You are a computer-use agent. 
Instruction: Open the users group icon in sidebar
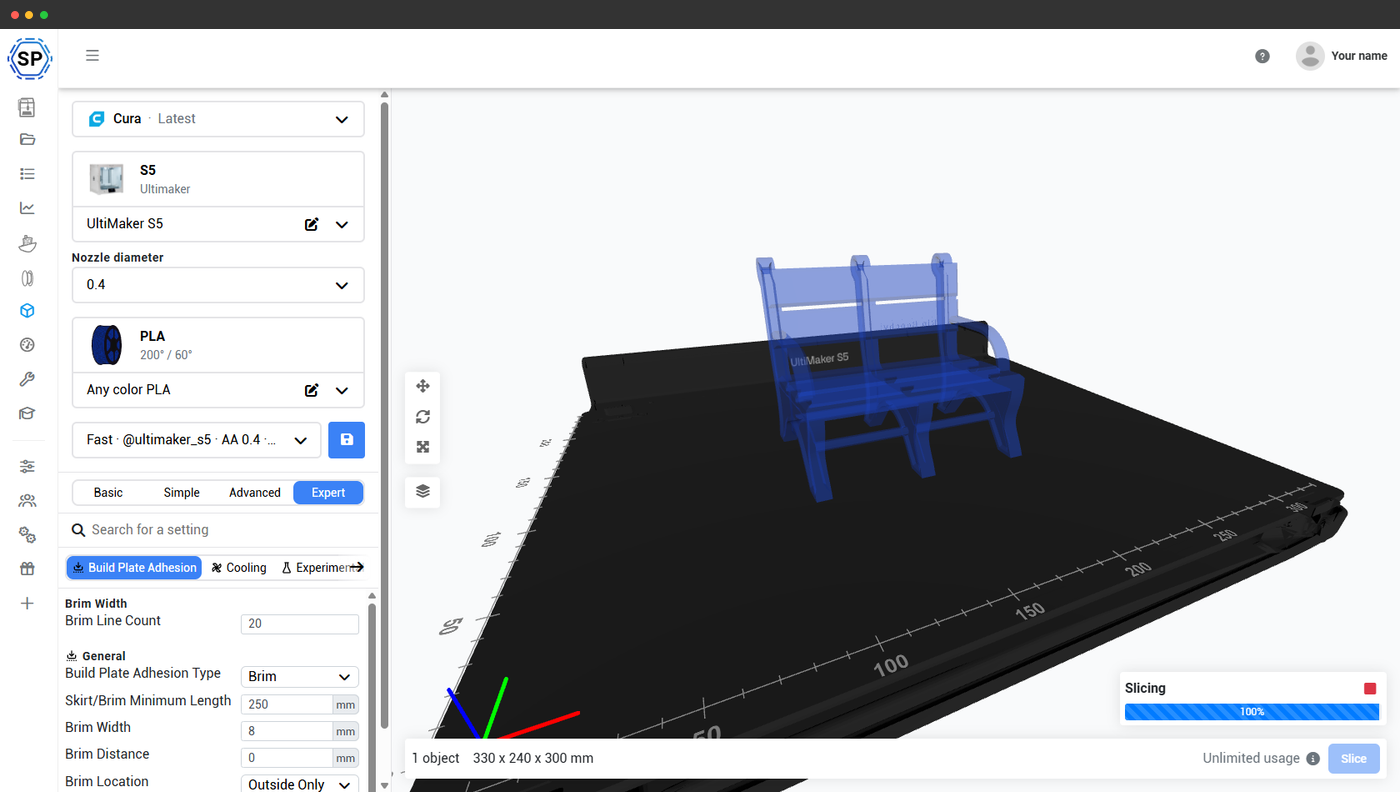click(x=27, y=501)
